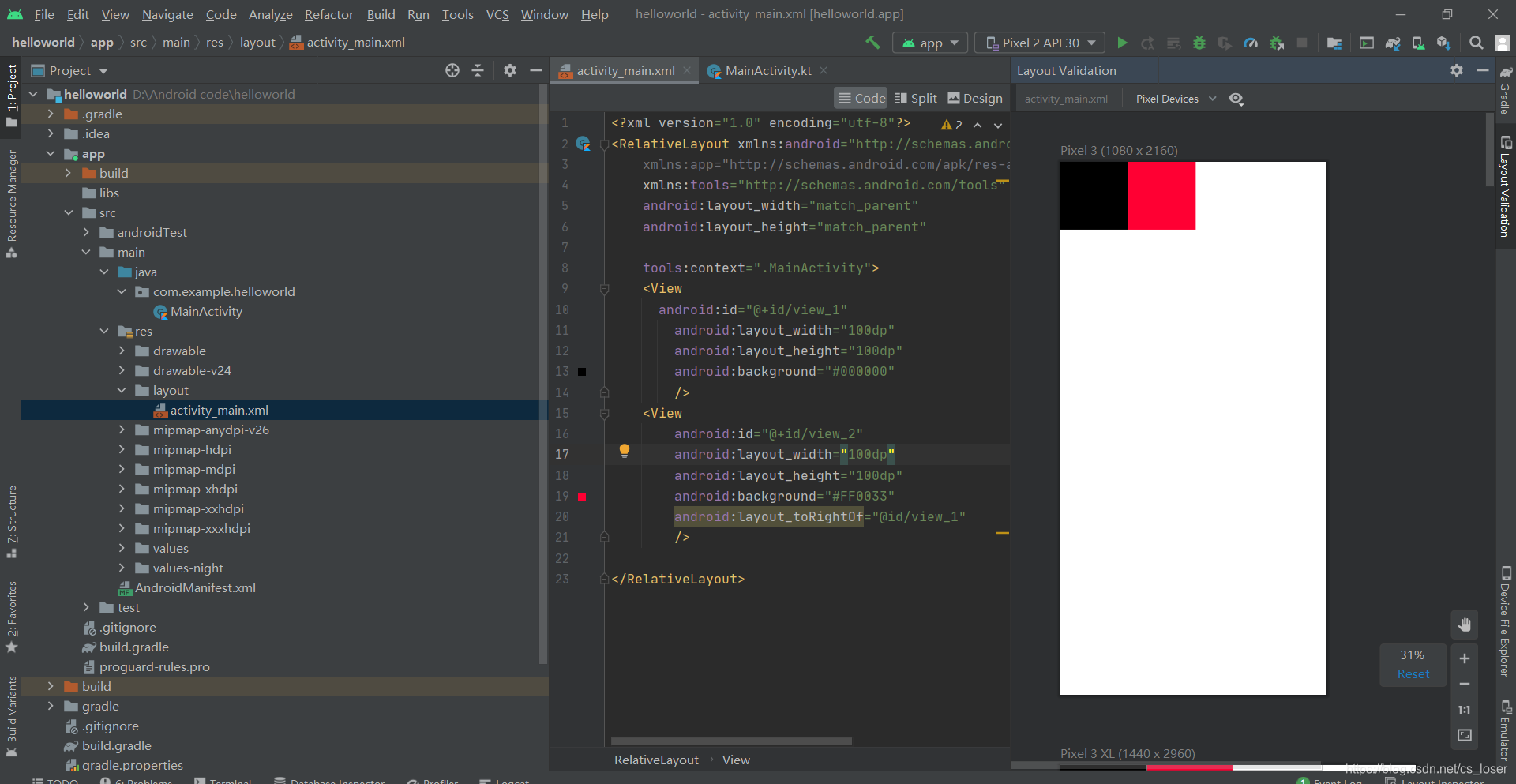
Task: Click RelativeLayout in editor breadcrumb
Action: (656, 760)
